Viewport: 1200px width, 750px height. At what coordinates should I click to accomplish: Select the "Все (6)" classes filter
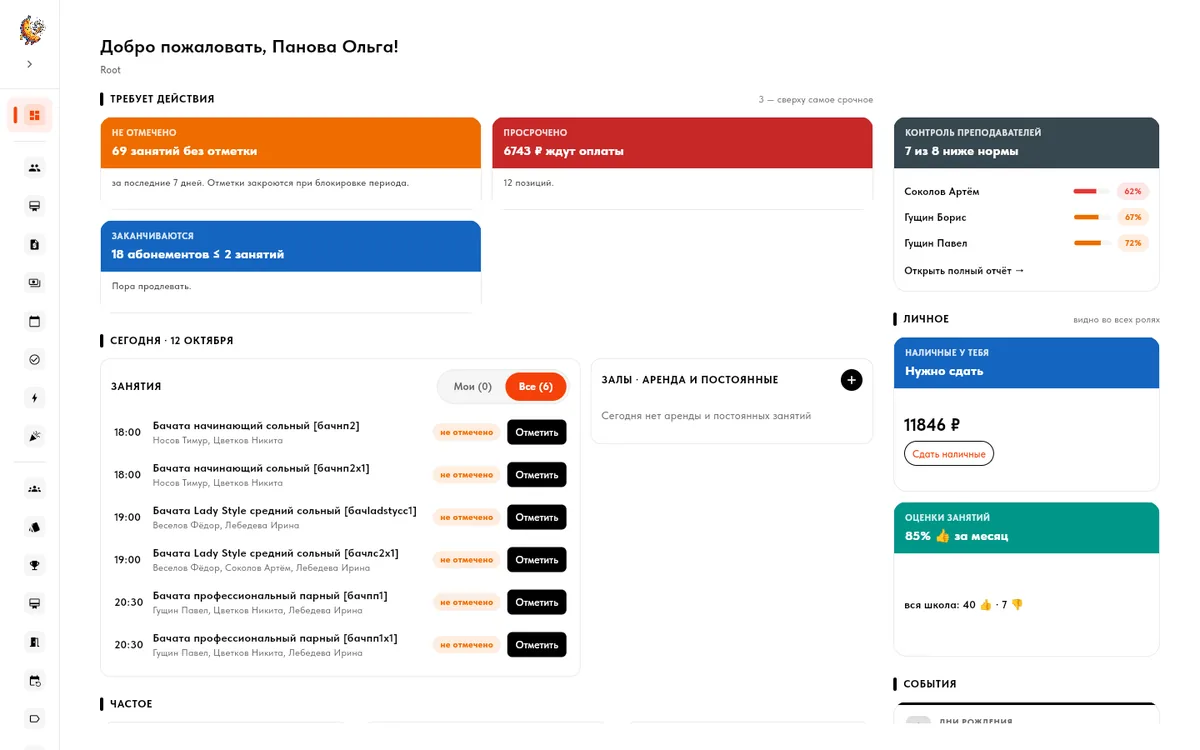[x=536, y=387]
